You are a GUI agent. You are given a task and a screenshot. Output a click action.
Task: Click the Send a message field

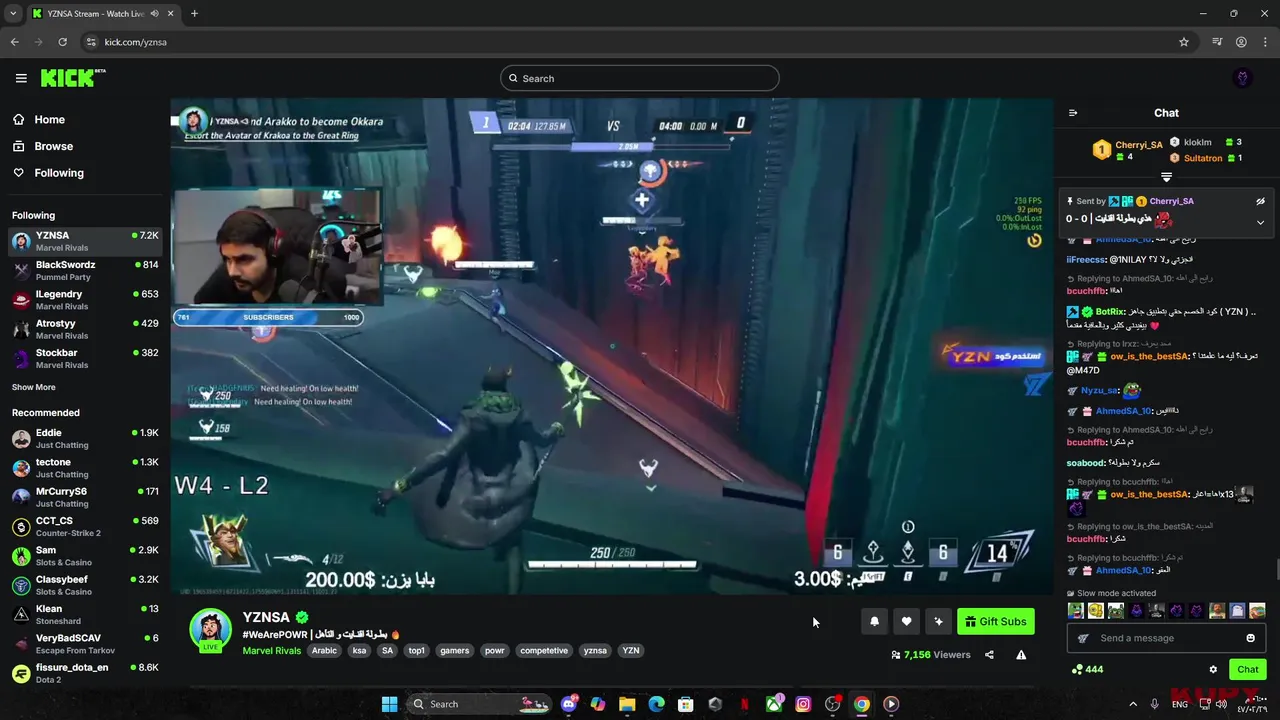pyautogui.click(x=1166, y=638)
